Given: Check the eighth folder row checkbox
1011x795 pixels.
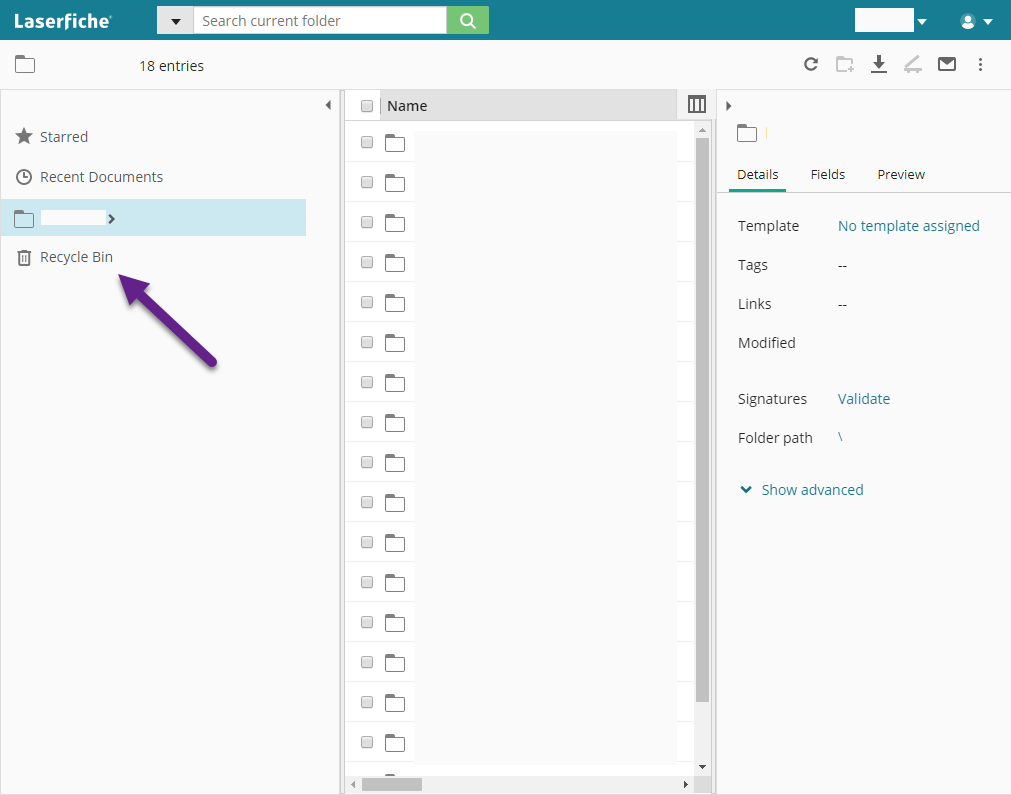Looking at the screenshot, I should tap(367, 422).
